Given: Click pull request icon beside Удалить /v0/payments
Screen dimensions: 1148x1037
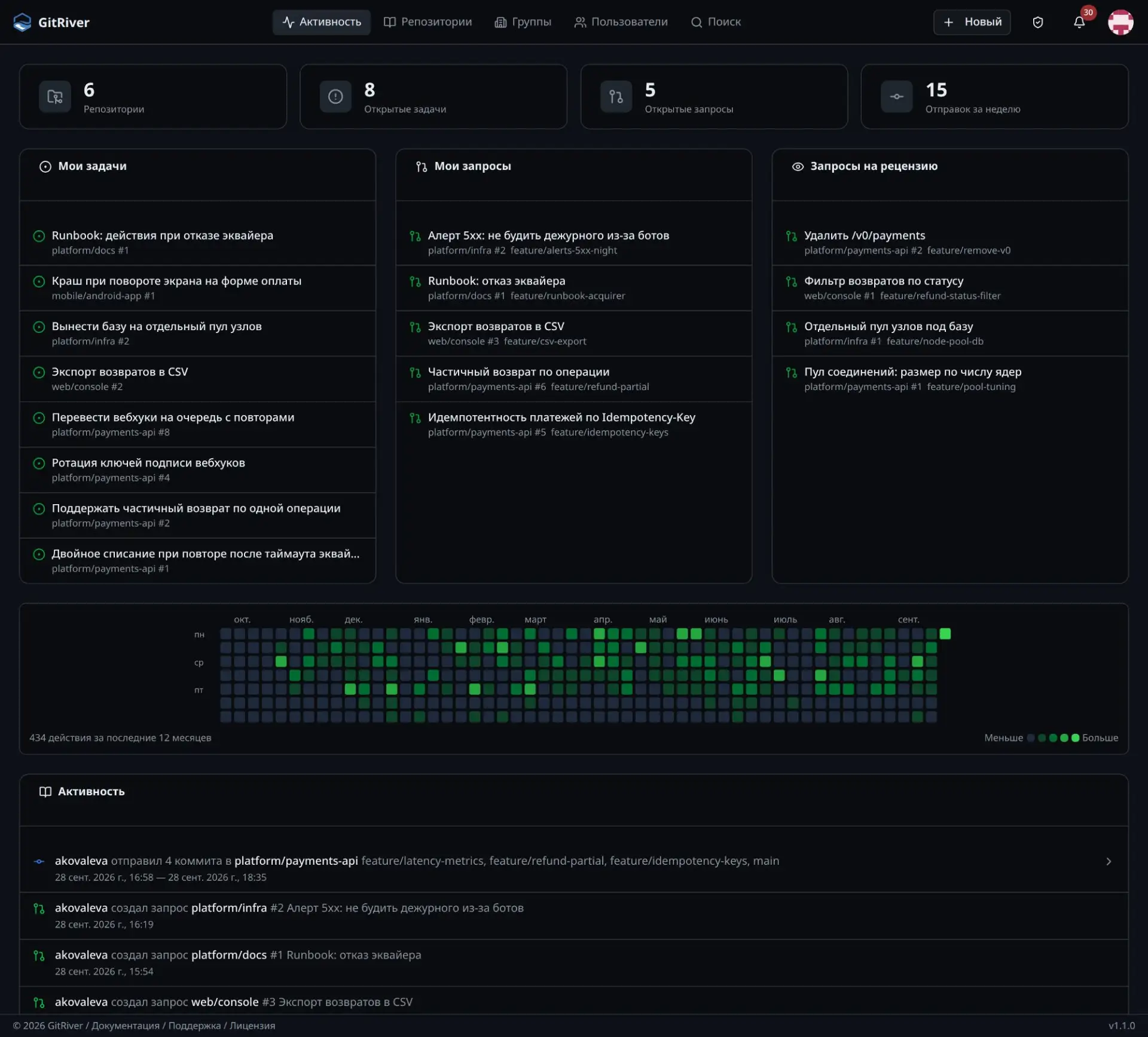Looking at the screenshot, I should (x=791, y=236).
